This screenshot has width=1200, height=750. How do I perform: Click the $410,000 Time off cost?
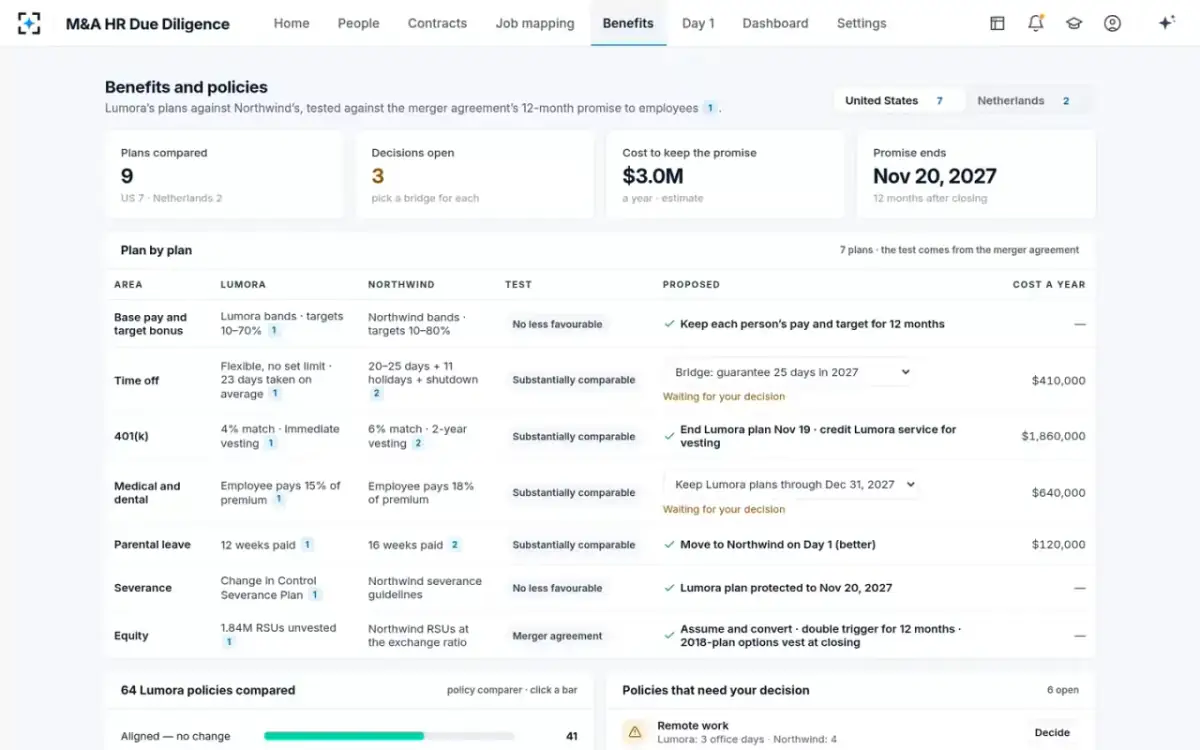pyautogui.click(x=1059, y=380)
